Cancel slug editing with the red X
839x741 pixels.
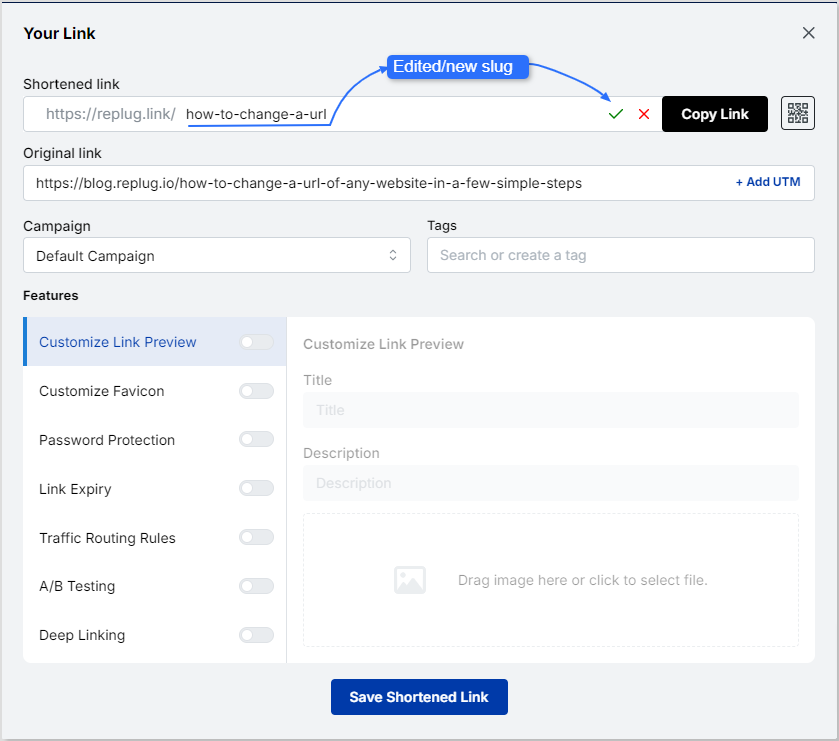[644, 114]
